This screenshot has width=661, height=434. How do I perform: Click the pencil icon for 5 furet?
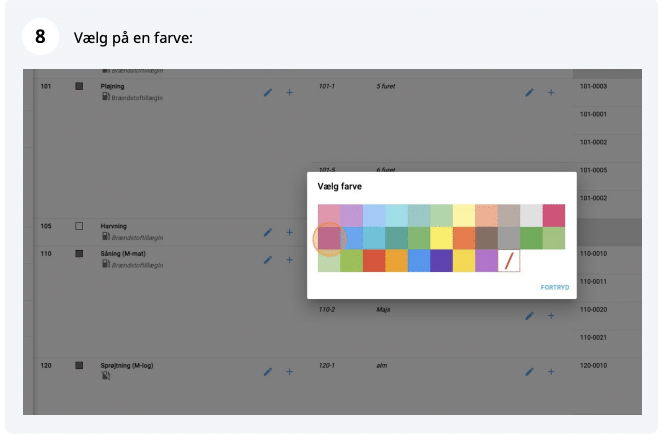point(529,92)
